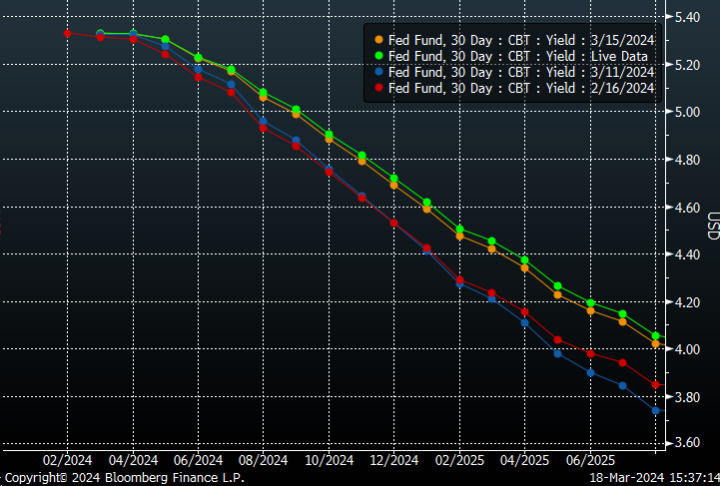Click the 4.00 y-axis label
Viewport: 720px width, 486px height.
tap(687, 350)
